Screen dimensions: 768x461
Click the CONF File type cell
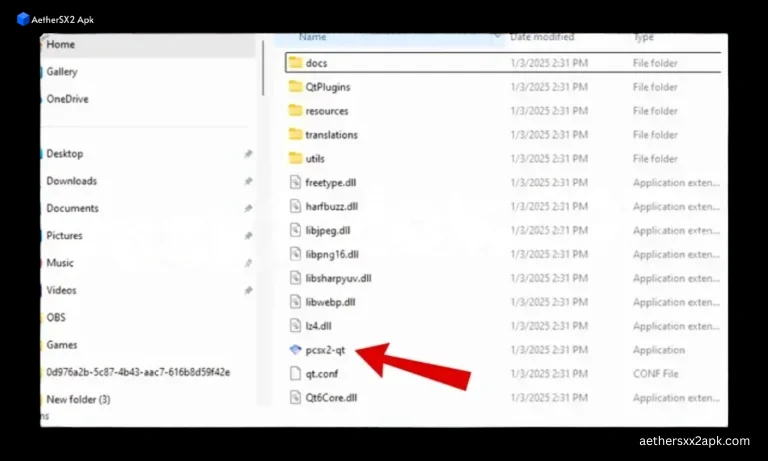coord(655,374)
